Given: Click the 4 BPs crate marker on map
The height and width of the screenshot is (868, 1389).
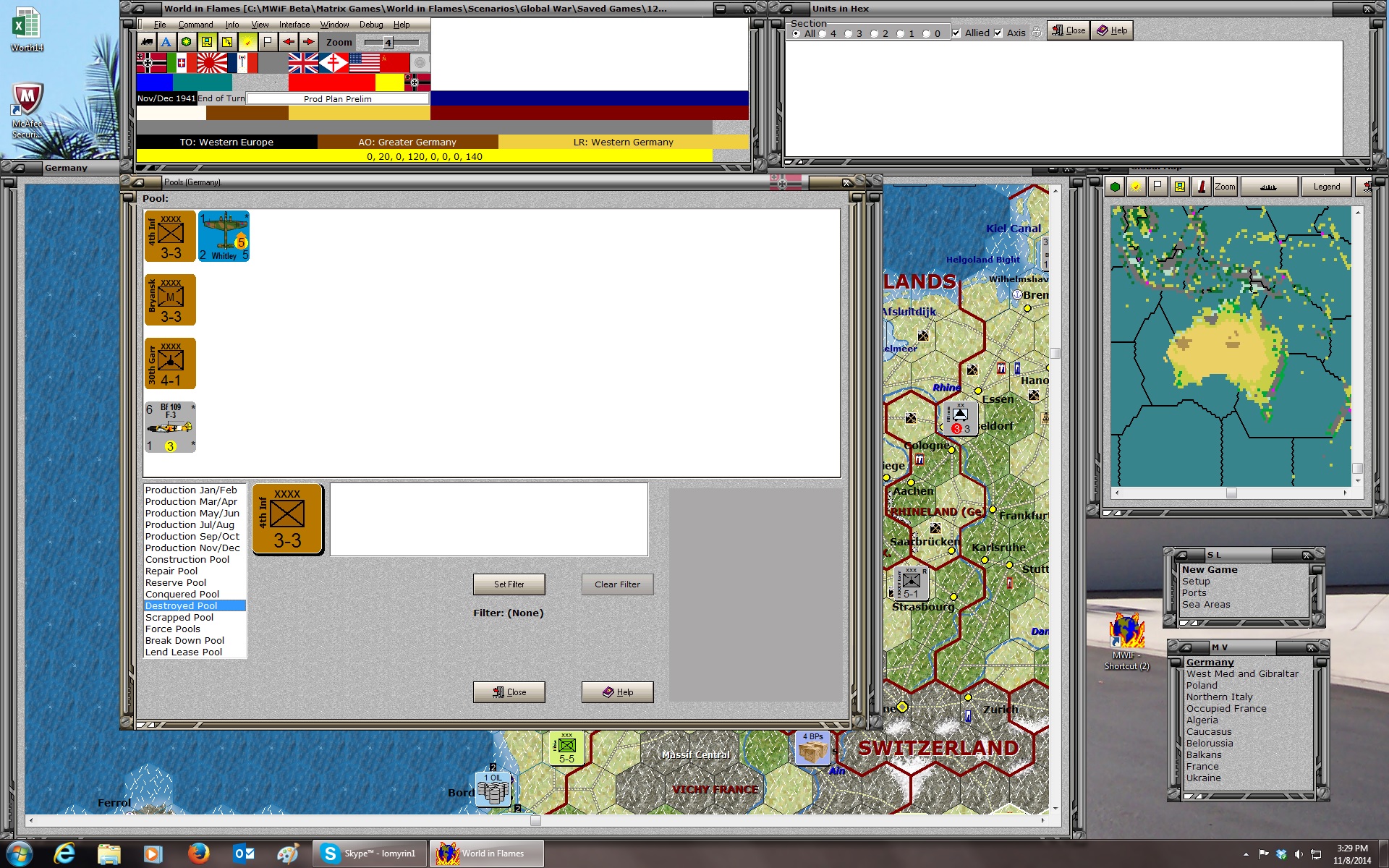Looking at the screenshot, I should pos(812,748).
